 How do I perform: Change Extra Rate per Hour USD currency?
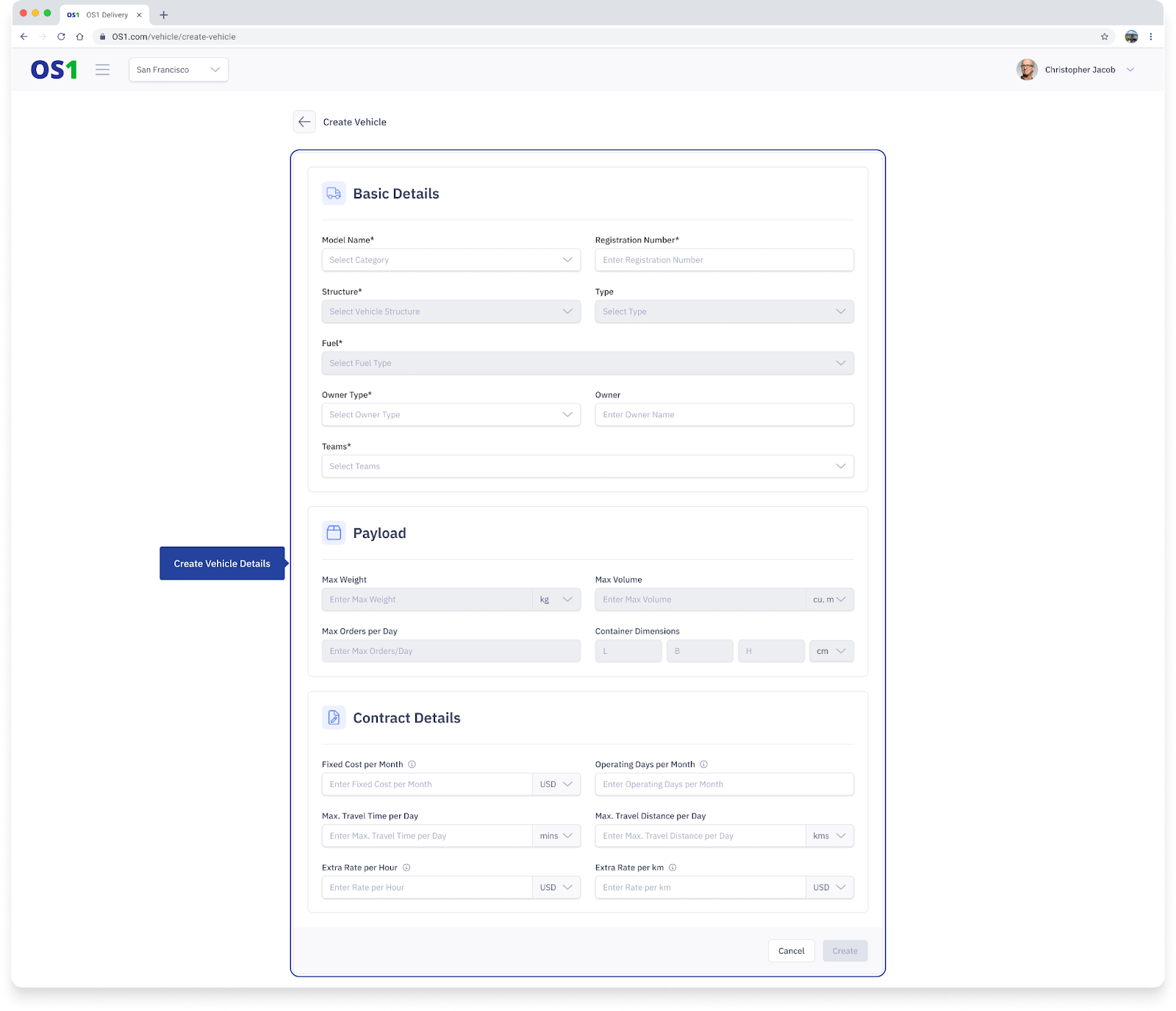pos(556,888)
